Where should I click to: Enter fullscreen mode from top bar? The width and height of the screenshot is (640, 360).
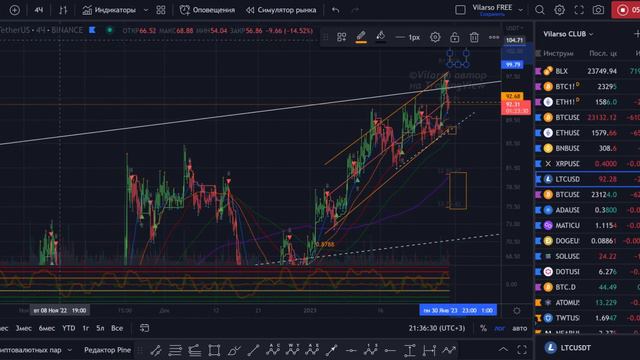(x=579, y=10)
